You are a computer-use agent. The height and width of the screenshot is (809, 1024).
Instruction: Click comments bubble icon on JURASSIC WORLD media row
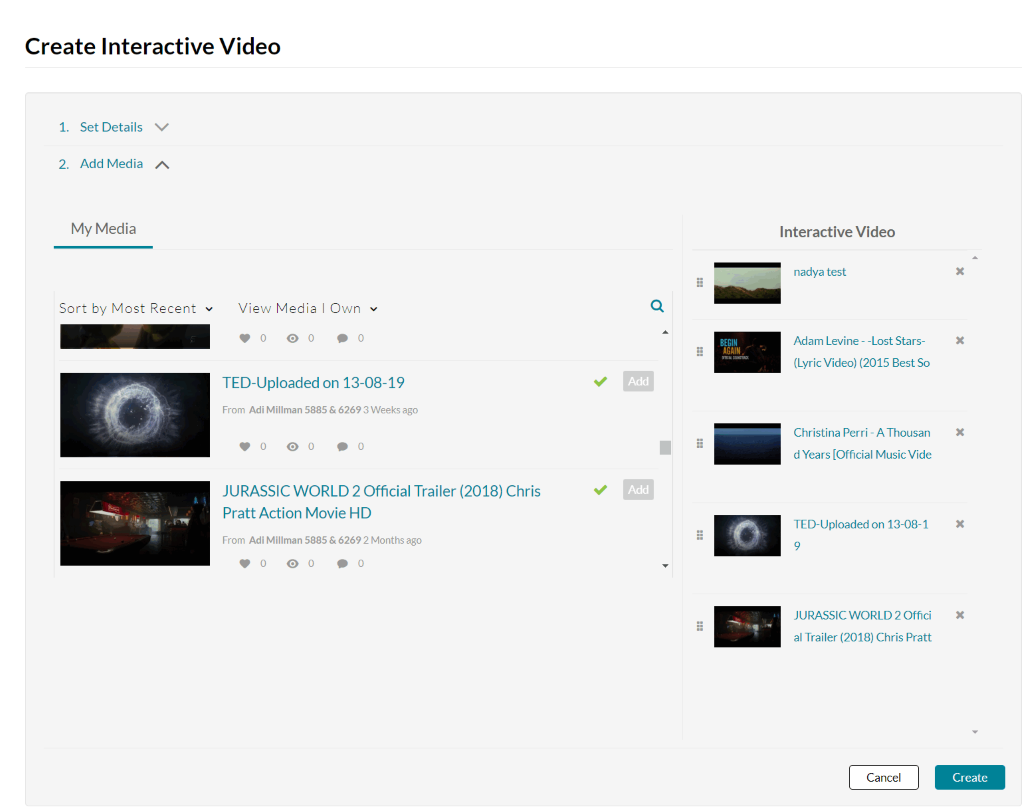(342, 563)
